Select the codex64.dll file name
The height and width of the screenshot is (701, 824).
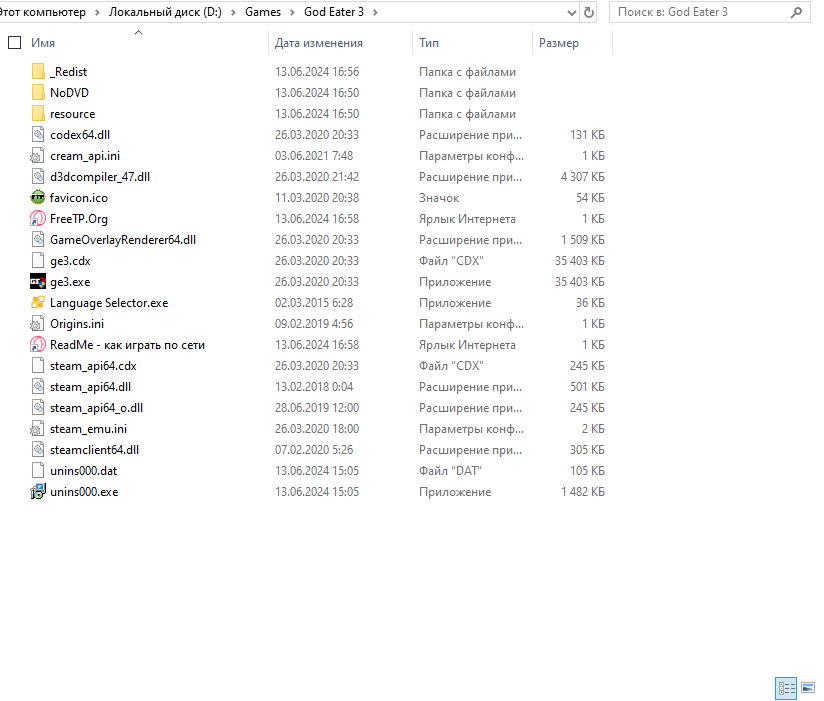point(80,135)
